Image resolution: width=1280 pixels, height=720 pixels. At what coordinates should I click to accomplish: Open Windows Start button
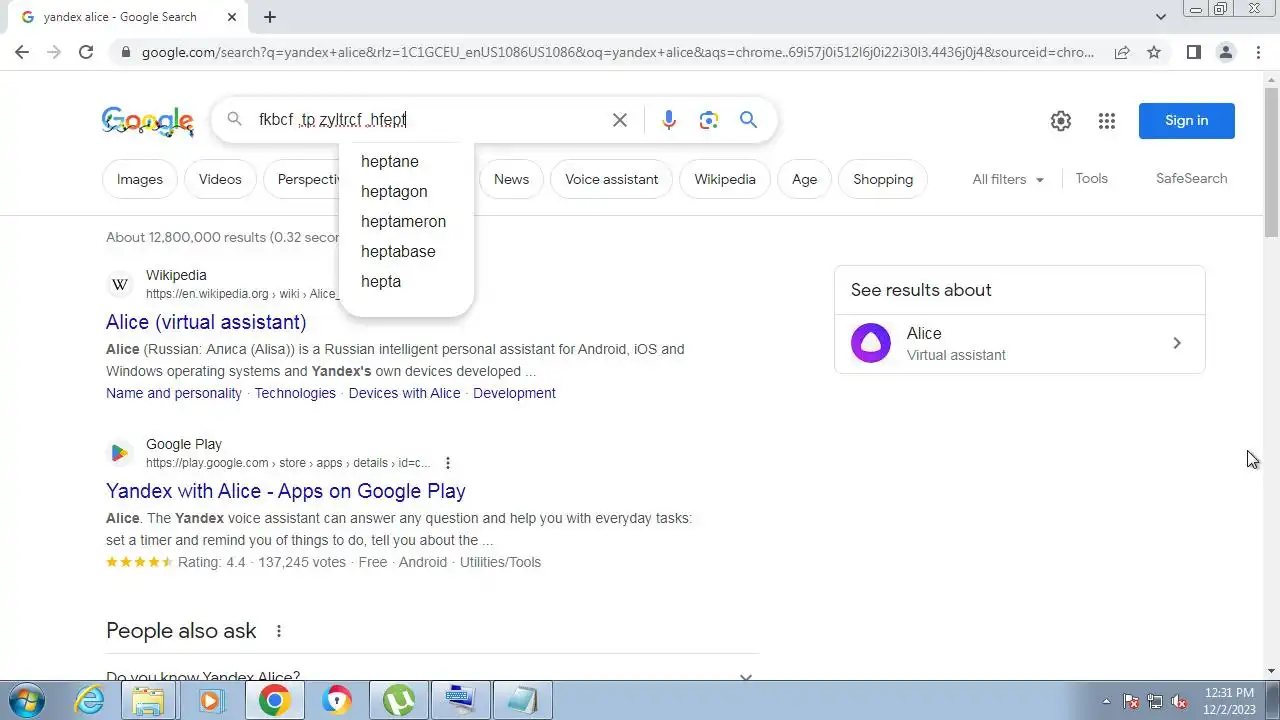[x=27, y=700]
